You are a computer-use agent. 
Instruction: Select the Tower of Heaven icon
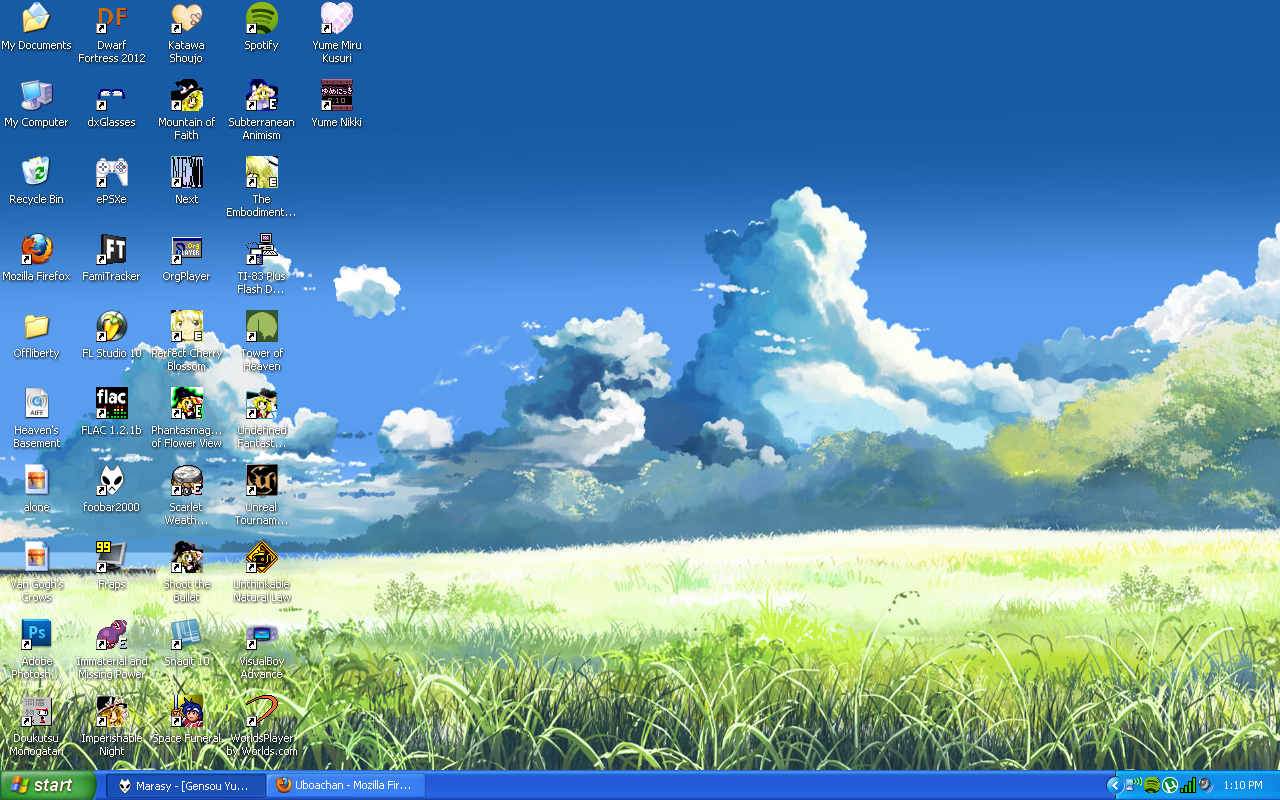261,326
